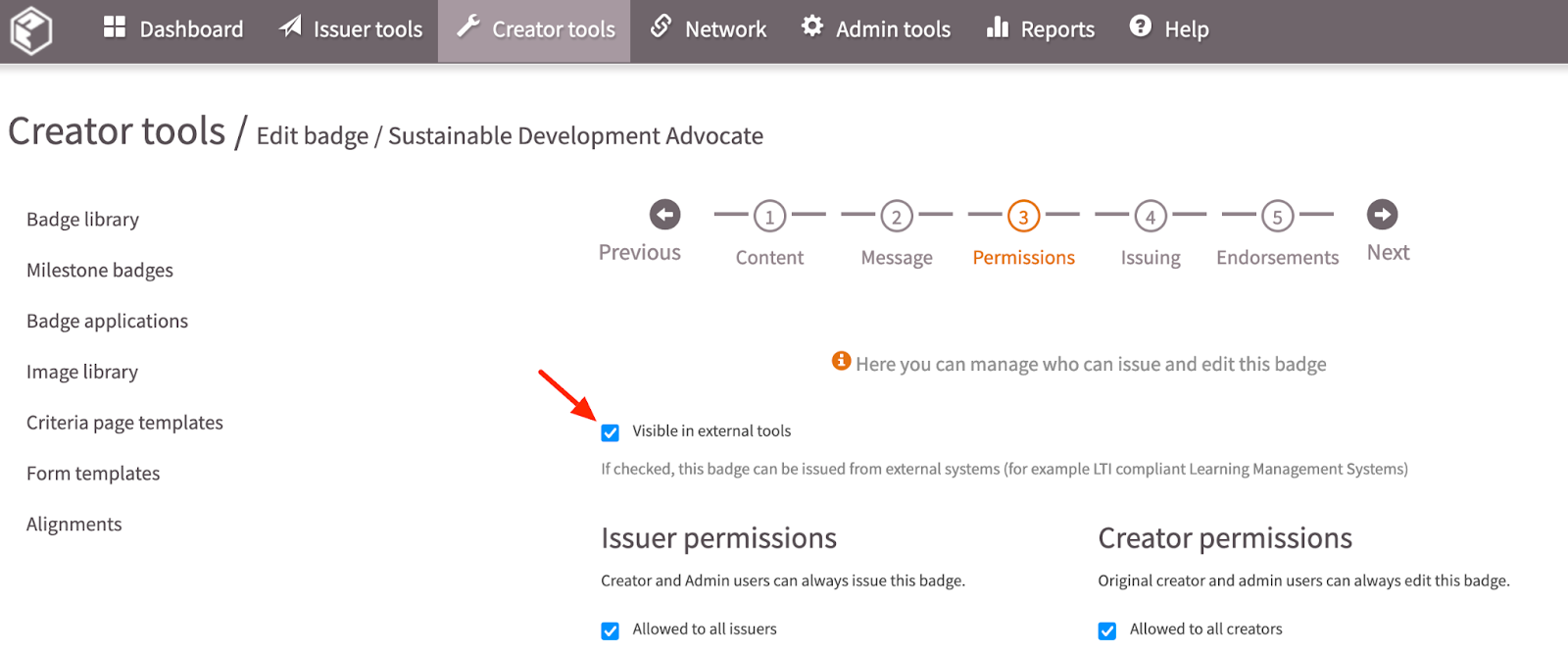Click the Open Badge Factory logo icon
Viewport: 1568px width, 654px height.
[30, 30]
